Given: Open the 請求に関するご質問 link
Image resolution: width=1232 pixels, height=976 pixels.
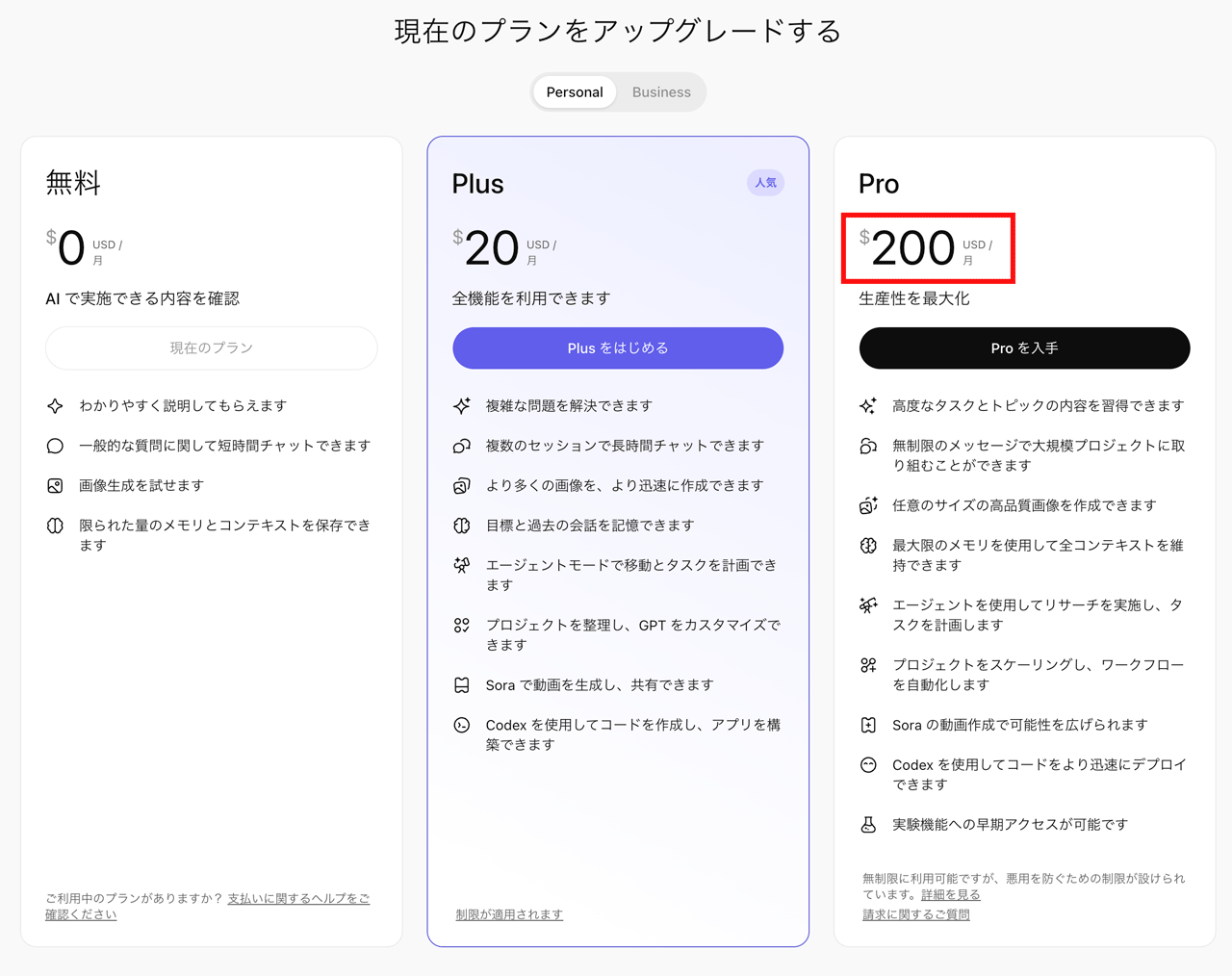Looking at the screenshot, I should 915,914.
